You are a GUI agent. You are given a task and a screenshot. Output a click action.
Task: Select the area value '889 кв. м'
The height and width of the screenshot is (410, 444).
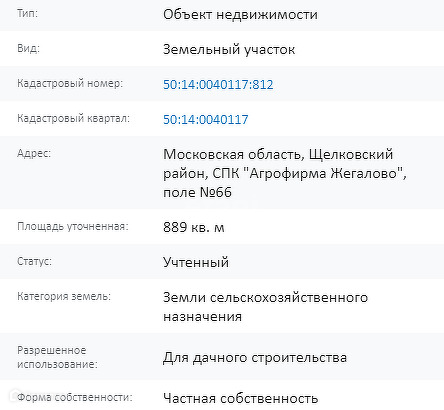click(x=194, y=227)
